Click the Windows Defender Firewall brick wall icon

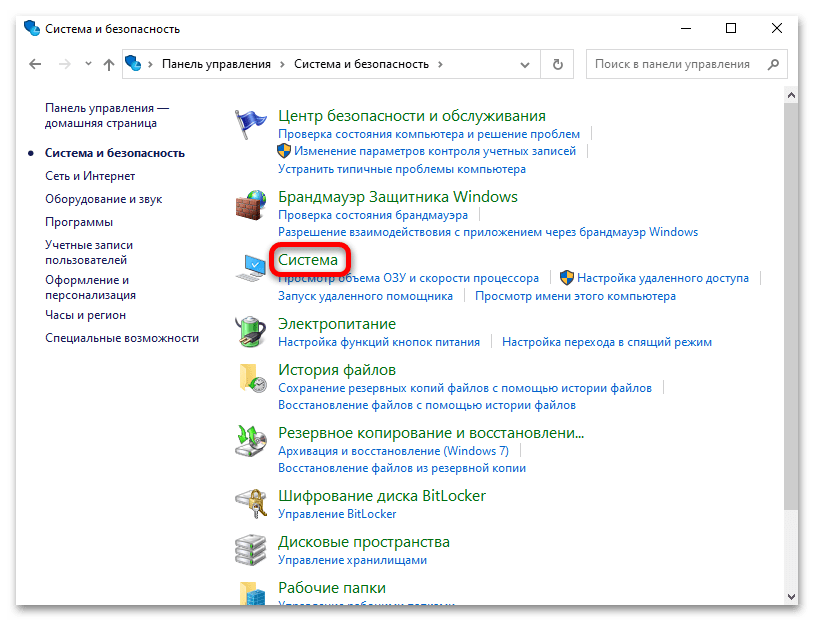click(x=251, y=205)
